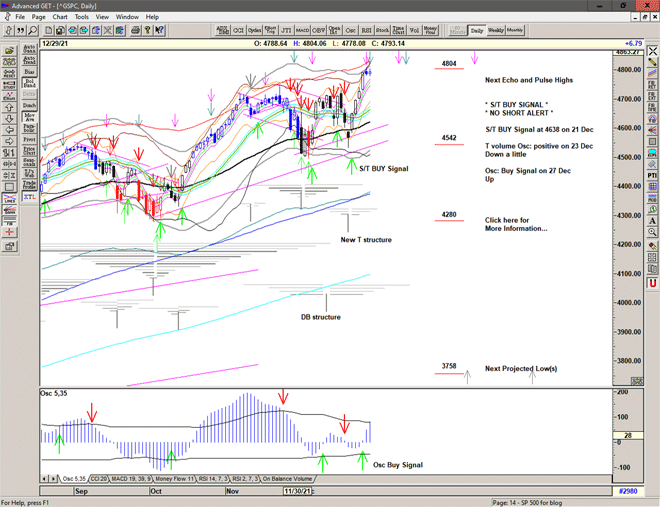Open the Chart menu
The height and width of the screenshot is (507, 660).
(x=60, y=17)
